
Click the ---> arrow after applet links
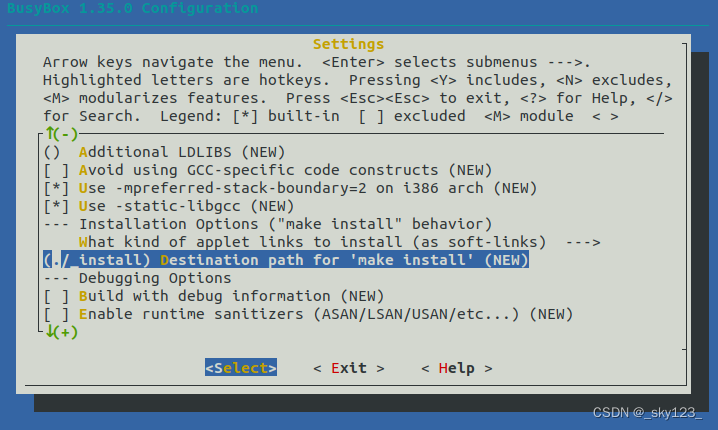point(582,242)
